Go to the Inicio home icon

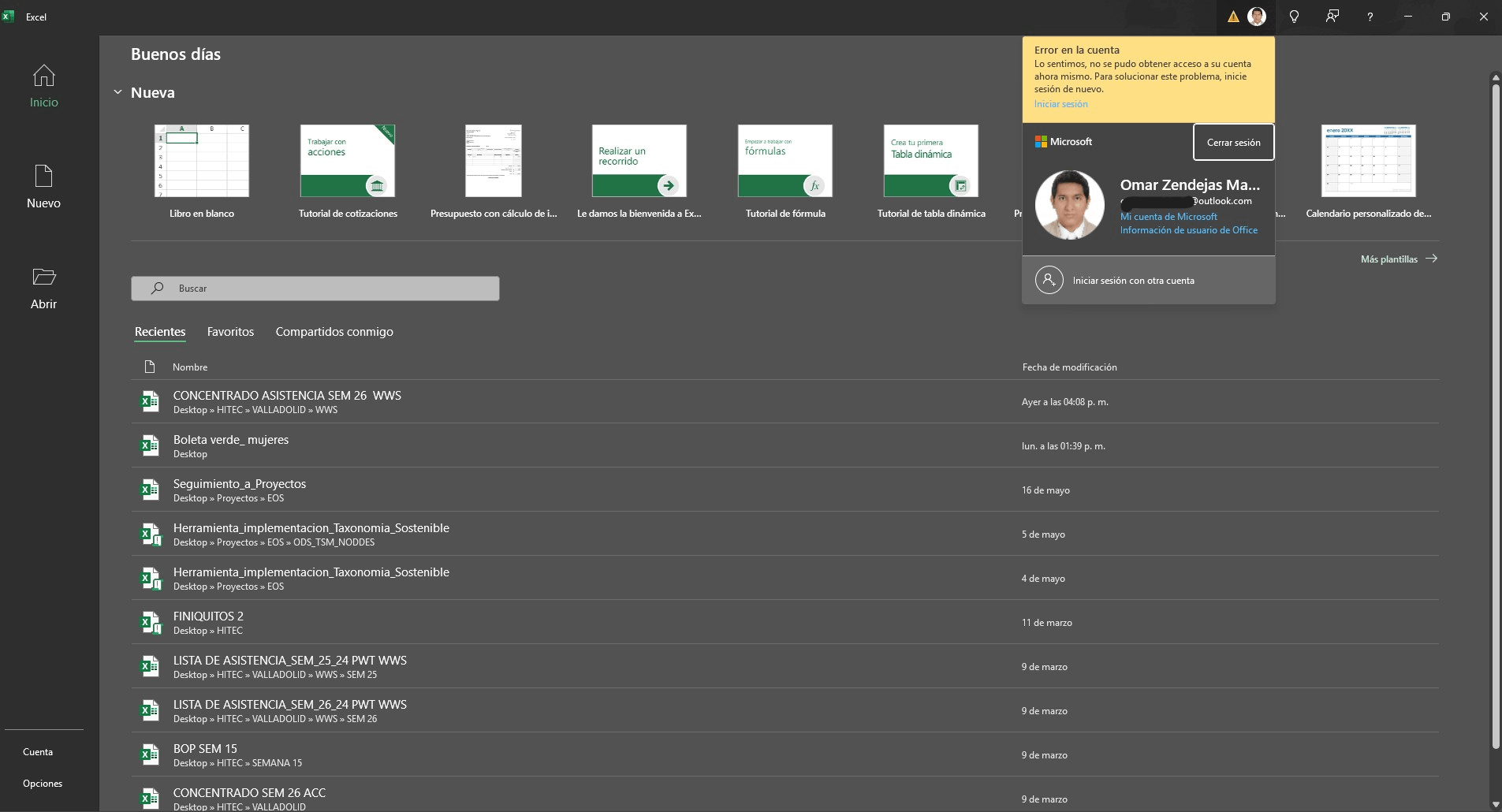pyautogui.click(x=44, y=76)
